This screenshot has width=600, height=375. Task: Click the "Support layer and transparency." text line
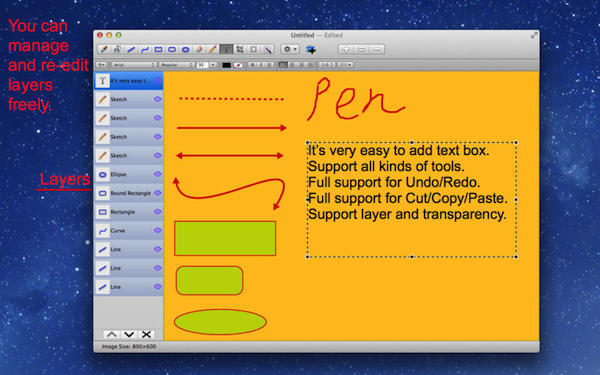pos(407,214)
